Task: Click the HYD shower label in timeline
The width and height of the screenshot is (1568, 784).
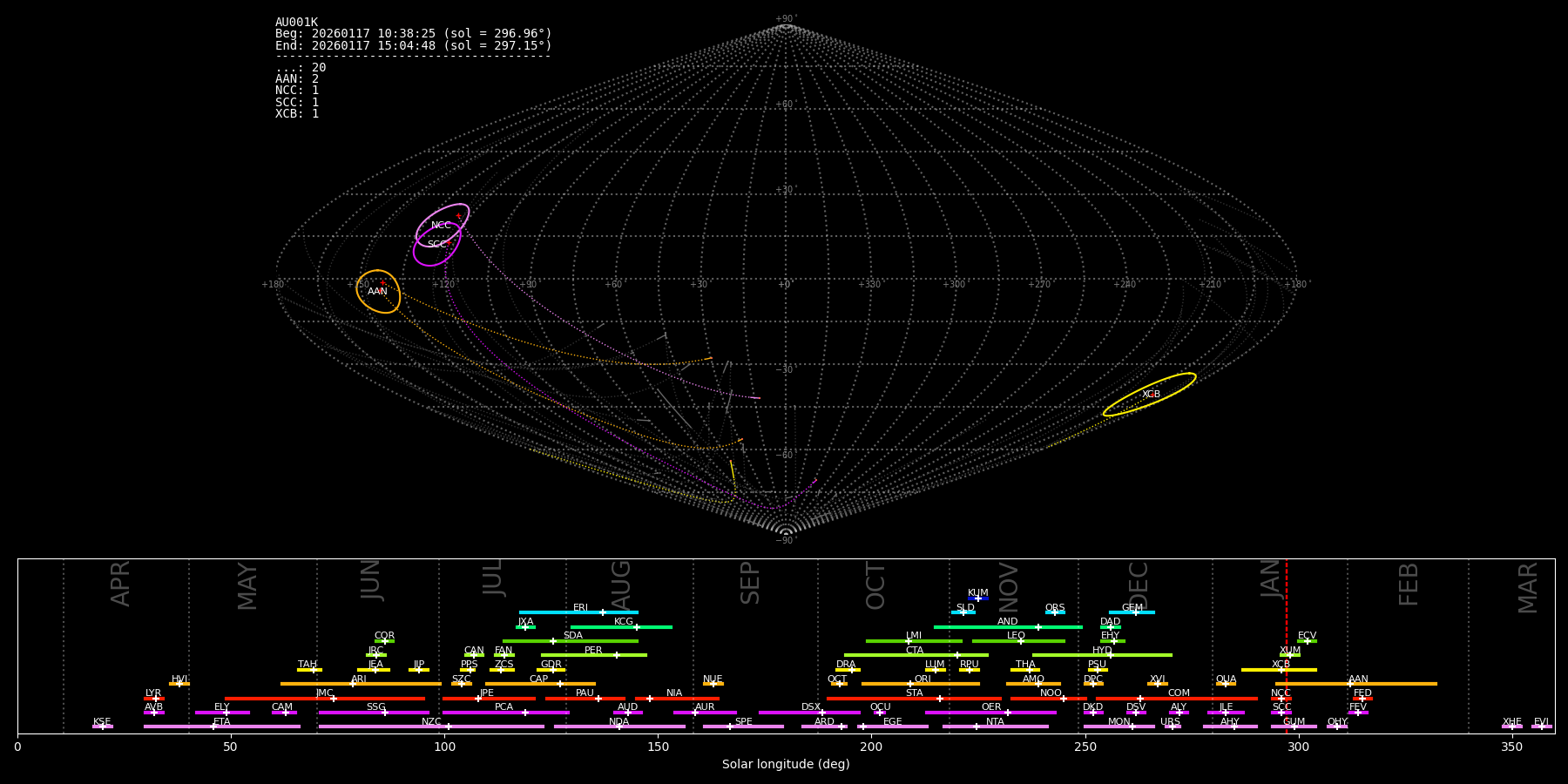Action: click(x=1102, y=651)
